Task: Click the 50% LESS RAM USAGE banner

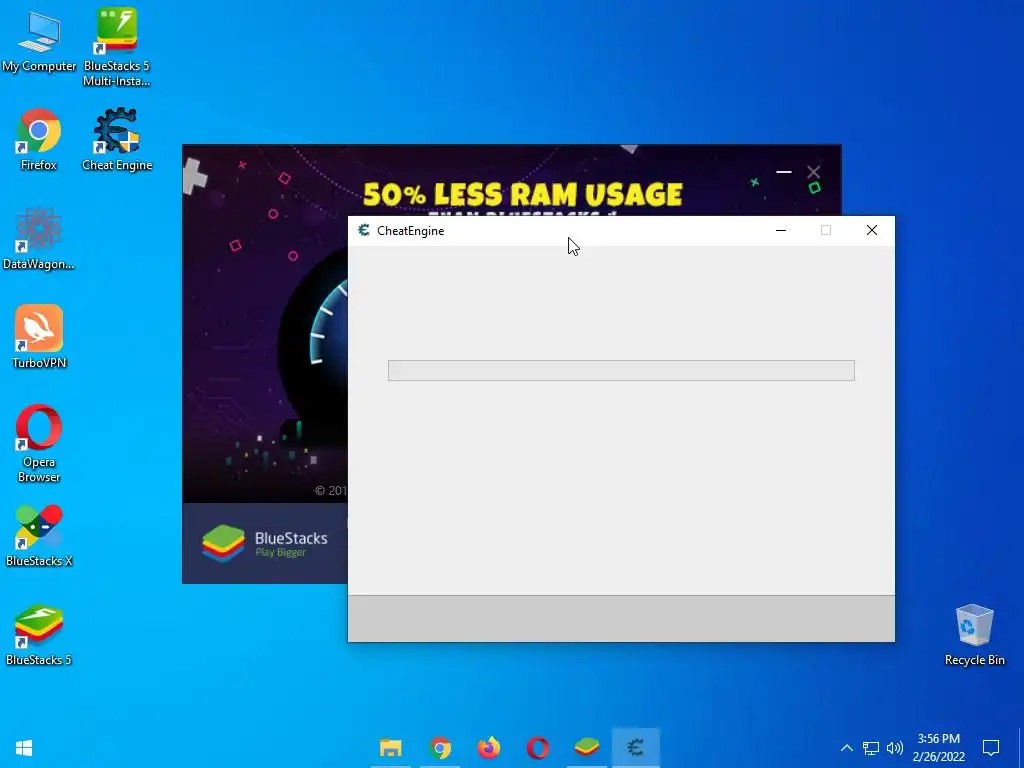Action: click(x=522, y=195)
